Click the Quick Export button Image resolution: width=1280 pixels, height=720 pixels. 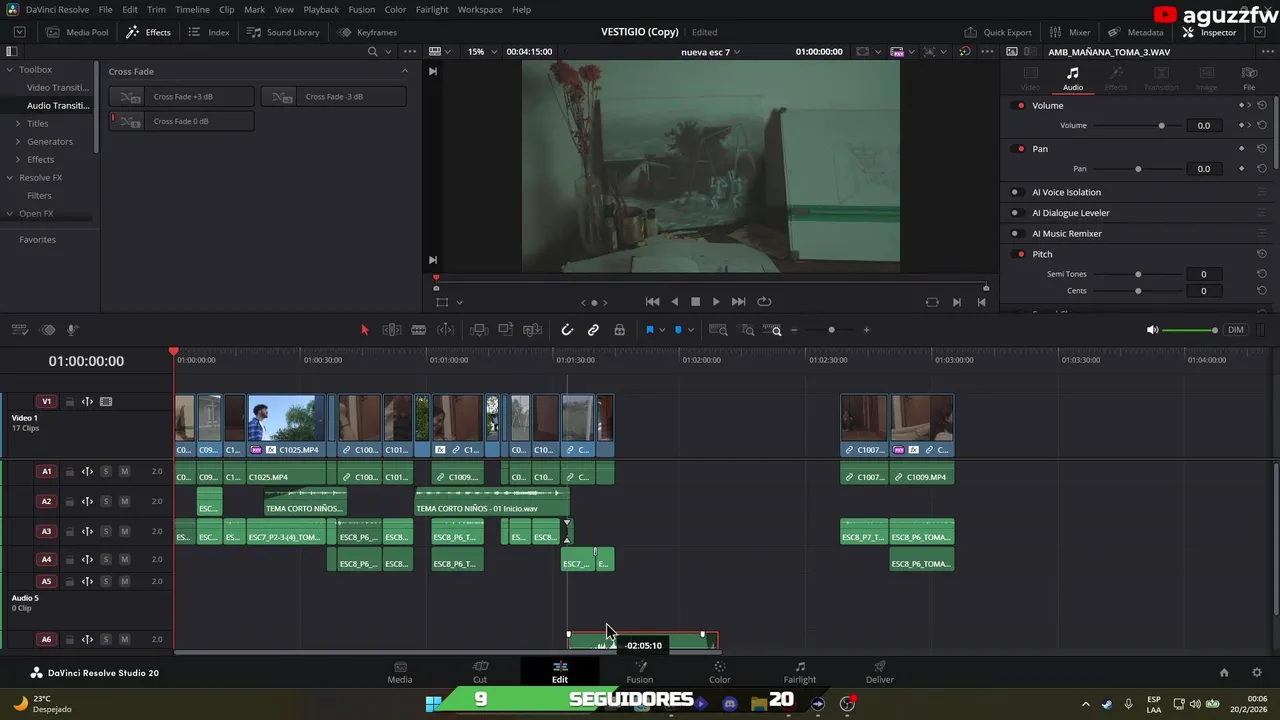coord(997,32)
